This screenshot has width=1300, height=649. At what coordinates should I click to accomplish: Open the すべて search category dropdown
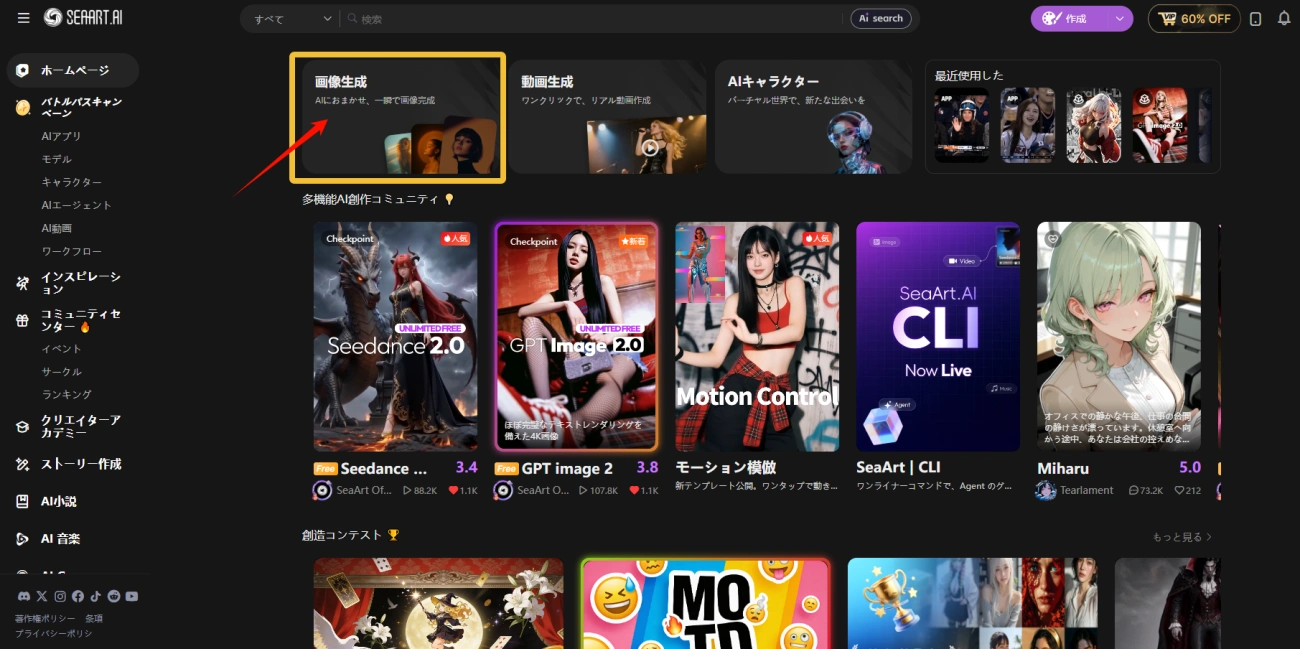click(293, 19)
